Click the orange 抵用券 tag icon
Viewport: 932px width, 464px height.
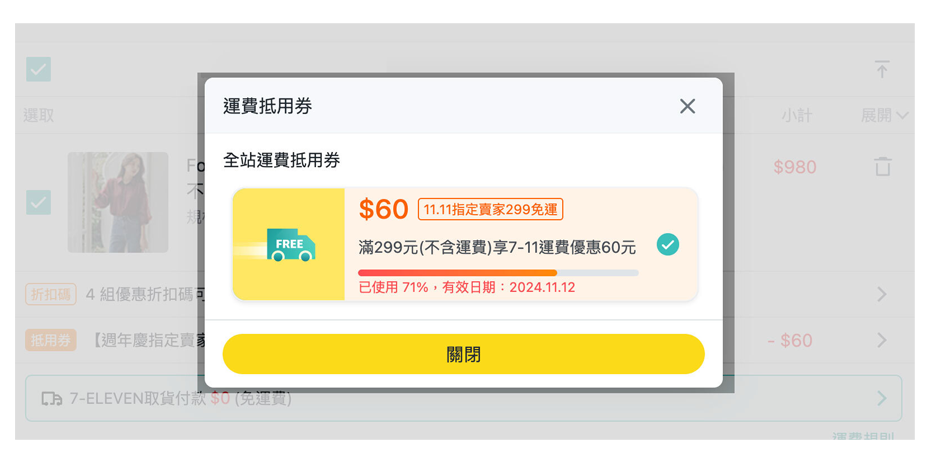[x=51, y=340]
